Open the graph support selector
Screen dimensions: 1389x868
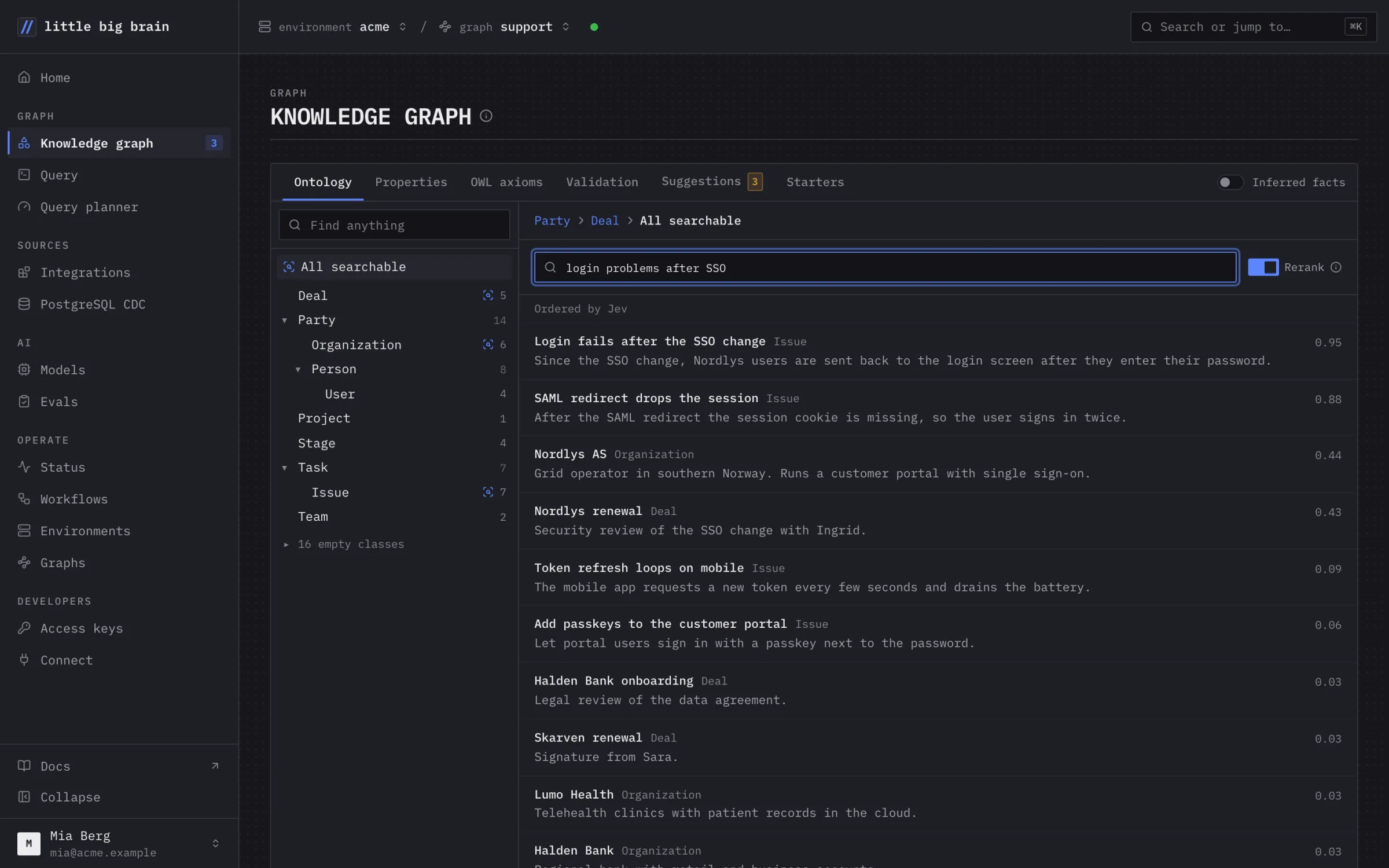(x=504, y=27)
